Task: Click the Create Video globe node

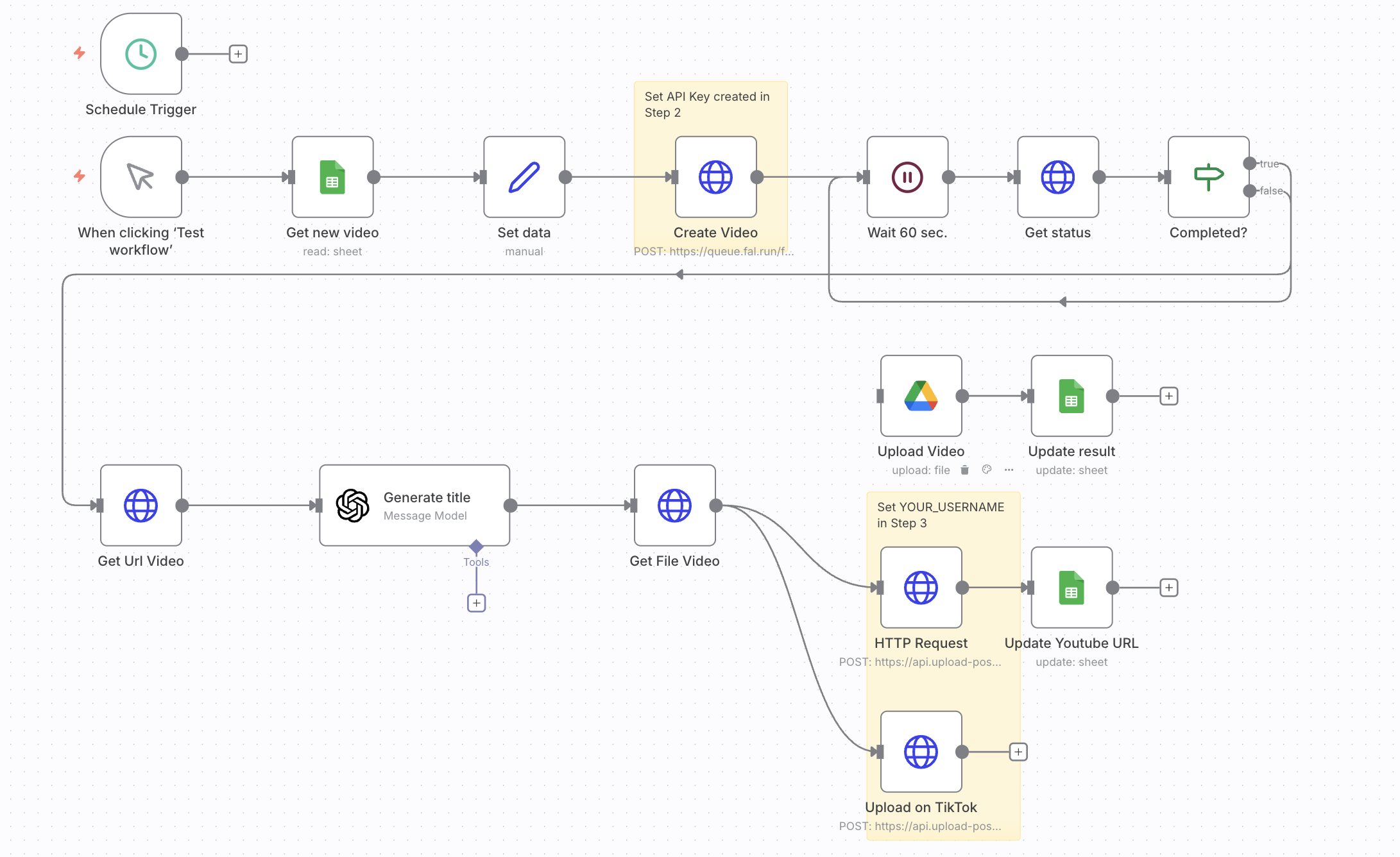Action: (715, 177)
